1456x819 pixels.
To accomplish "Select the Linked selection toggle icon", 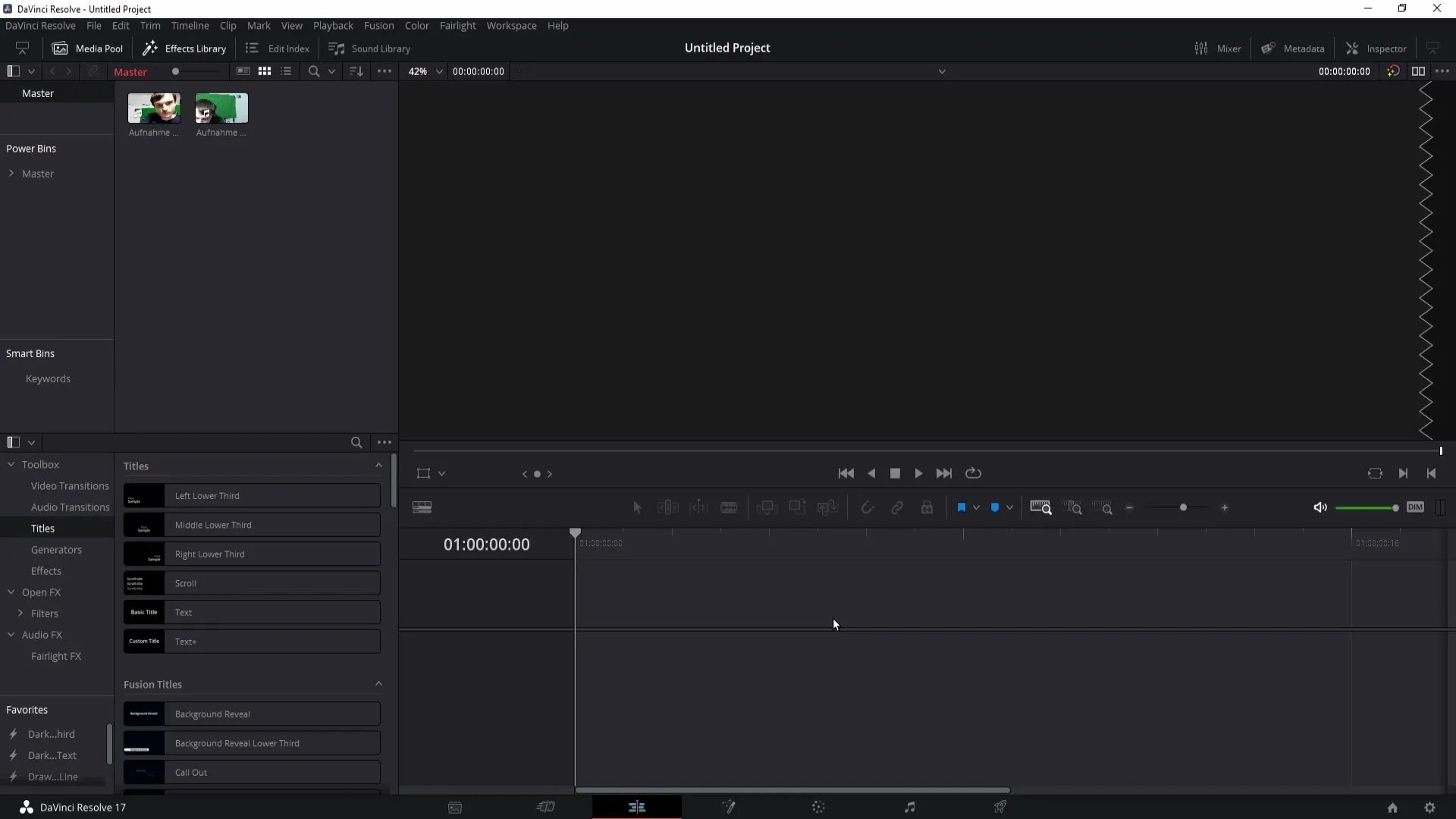I will coord(896,507).
